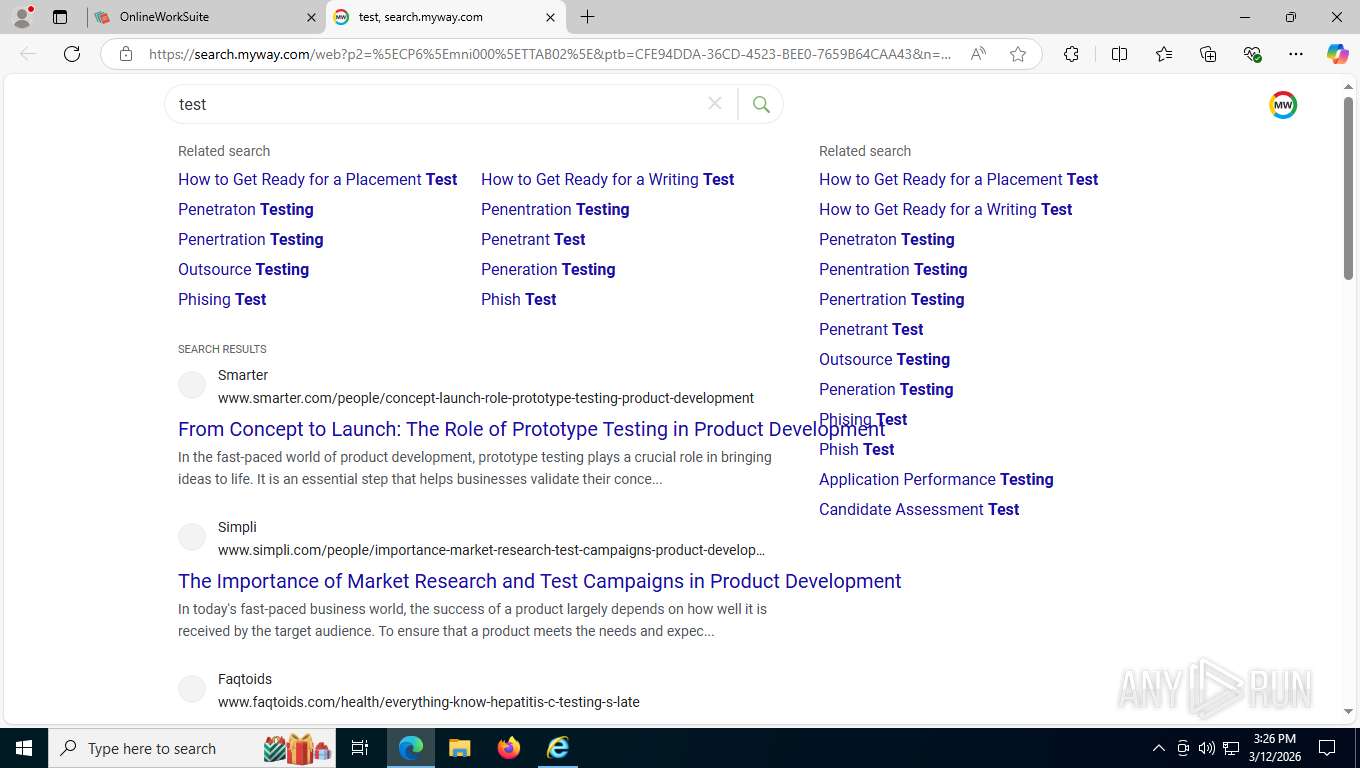Click the page vertical scrollbar thumb
Image resolution: width=1360 pixels, height=768 pixels.
click(1348, 188)
